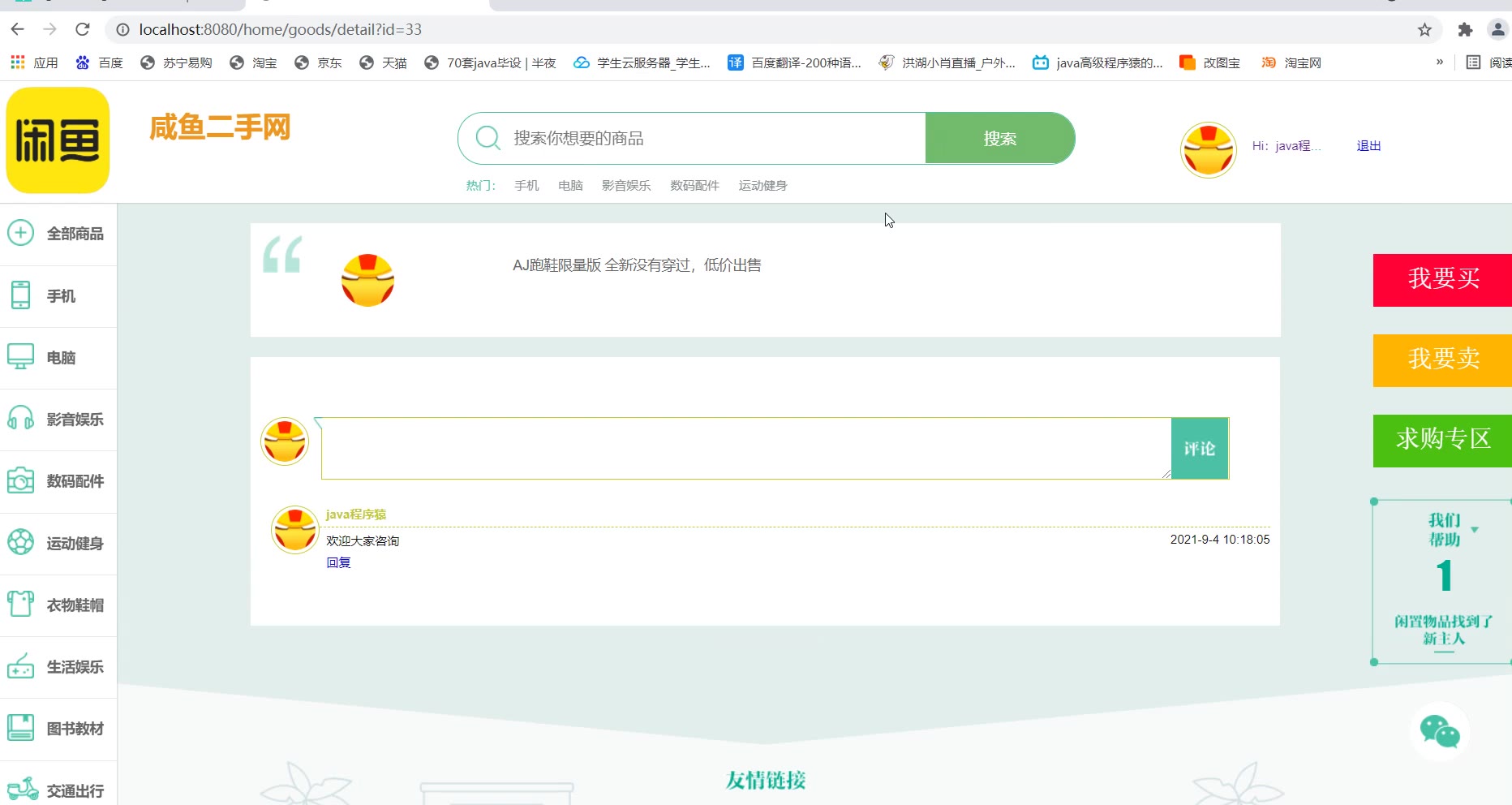Click the browser back arrow
1512x805 pixels.
pos(18,29)
